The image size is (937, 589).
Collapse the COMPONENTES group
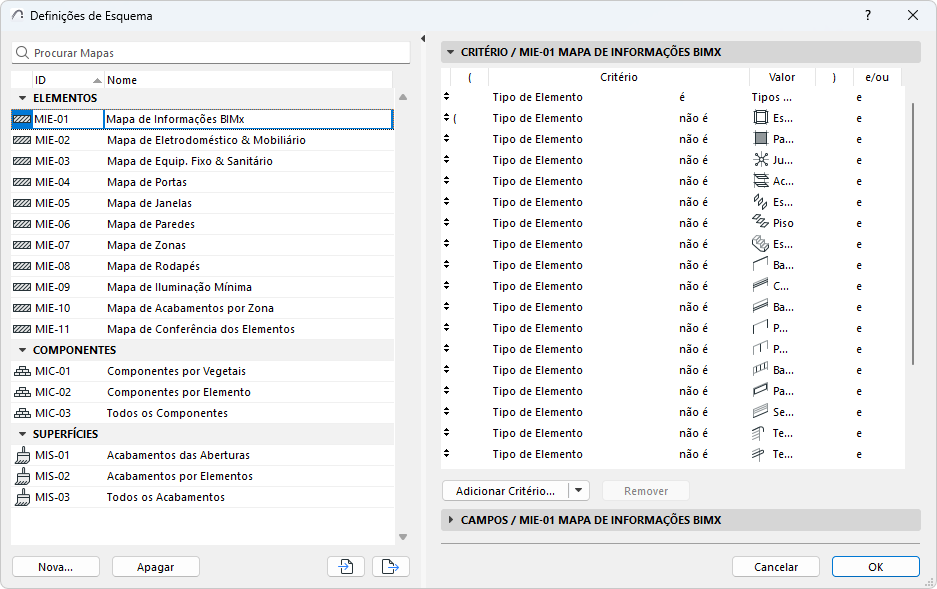[x=22, y=350]
